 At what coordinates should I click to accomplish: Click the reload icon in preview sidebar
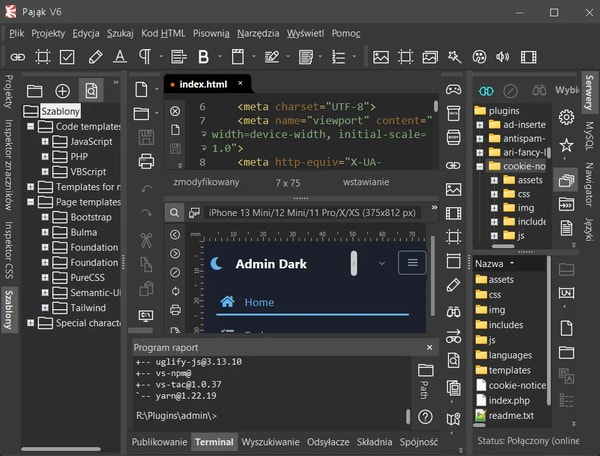pos(175,291)
